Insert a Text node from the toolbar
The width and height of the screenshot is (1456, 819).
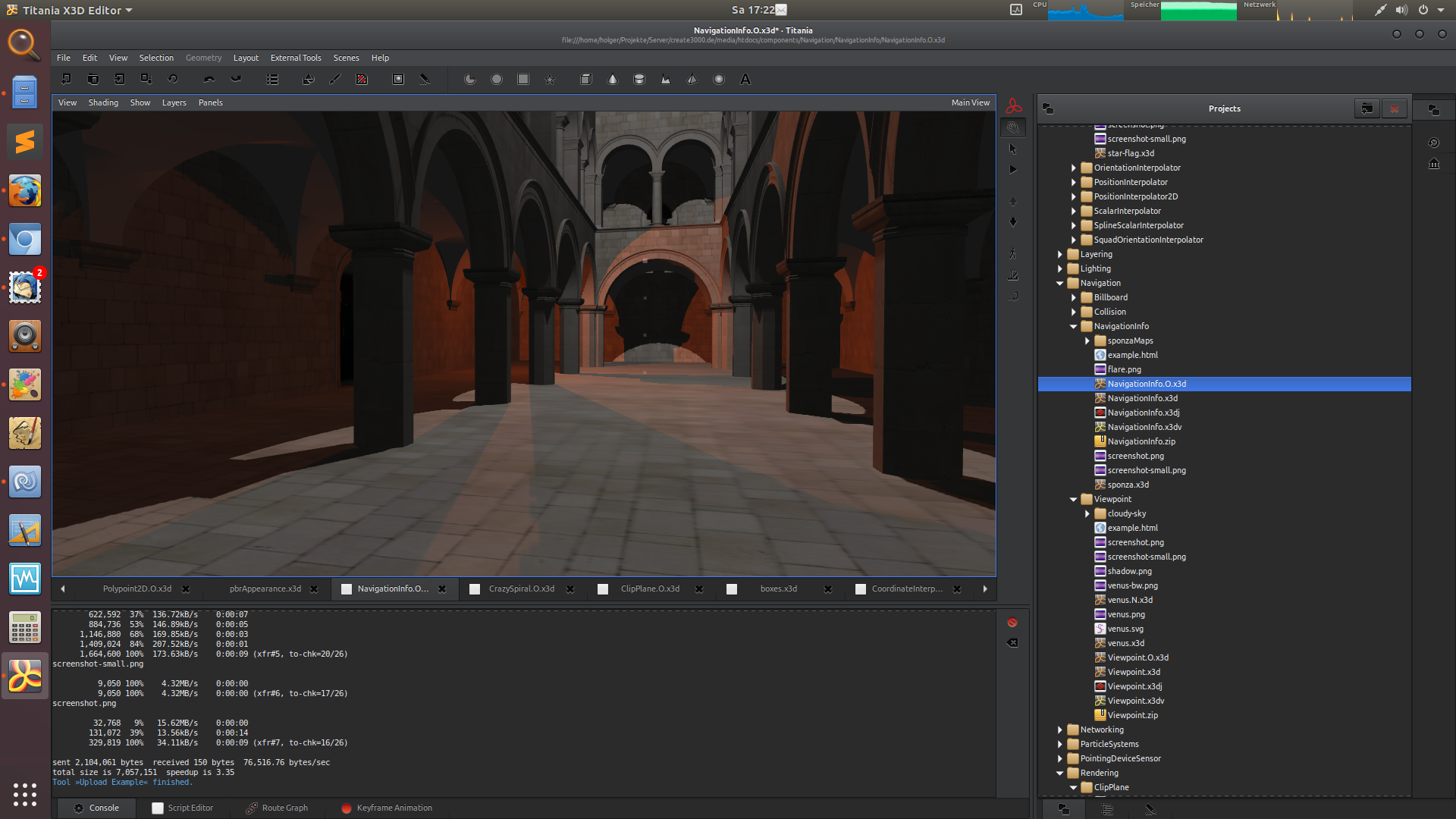point(745,79)
